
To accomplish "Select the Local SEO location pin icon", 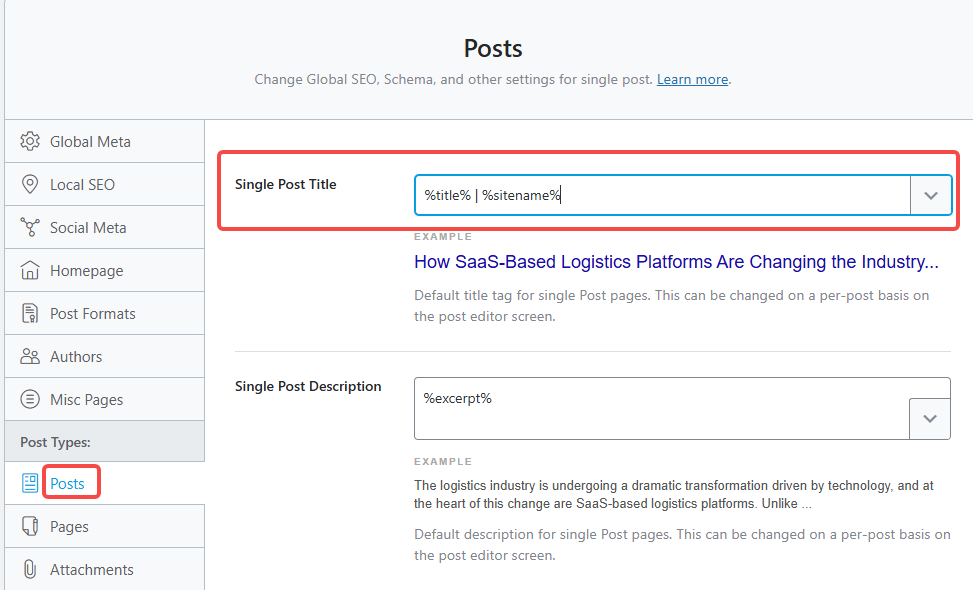I will pyautogui.click(x=30, y=184).
